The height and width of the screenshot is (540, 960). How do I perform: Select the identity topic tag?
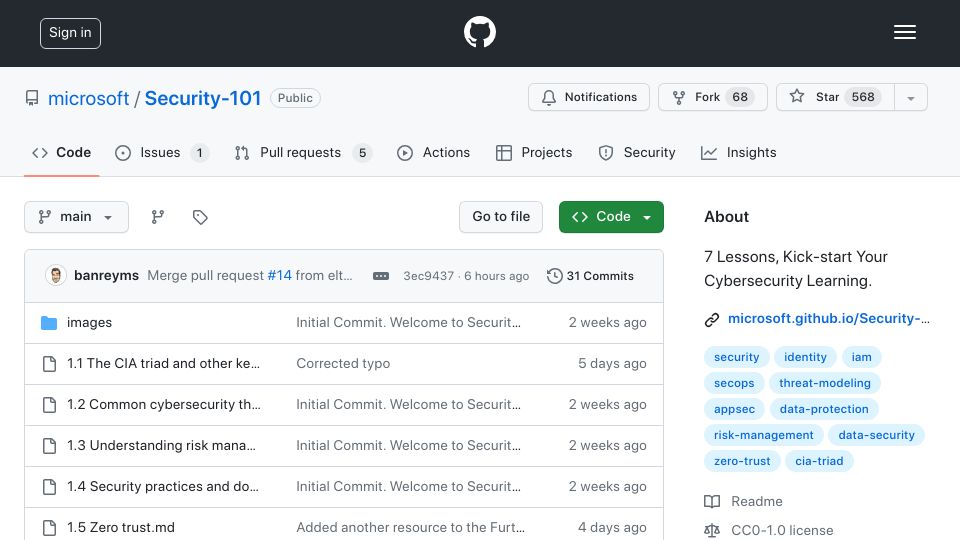coord(805,357)
